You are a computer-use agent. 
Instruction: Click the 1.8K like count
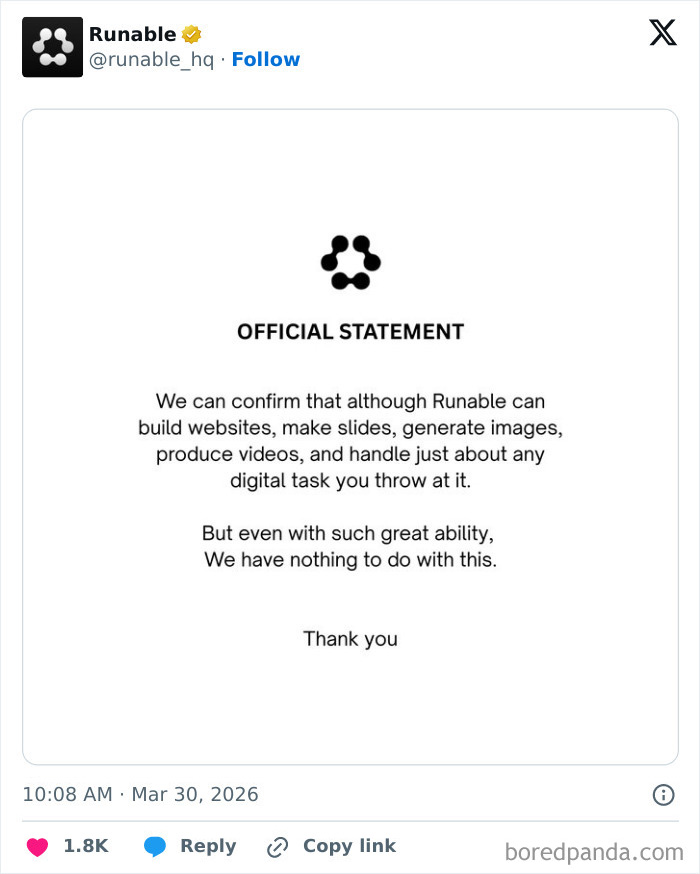pyautogui.click(x=85, y=845)
